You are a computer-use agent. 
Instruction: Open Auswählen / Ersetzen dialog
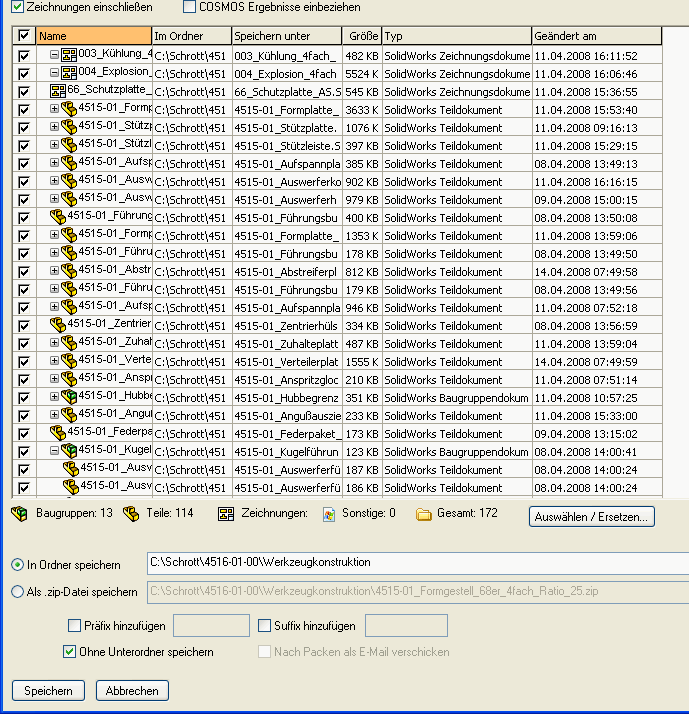click(x=592, y=516)
